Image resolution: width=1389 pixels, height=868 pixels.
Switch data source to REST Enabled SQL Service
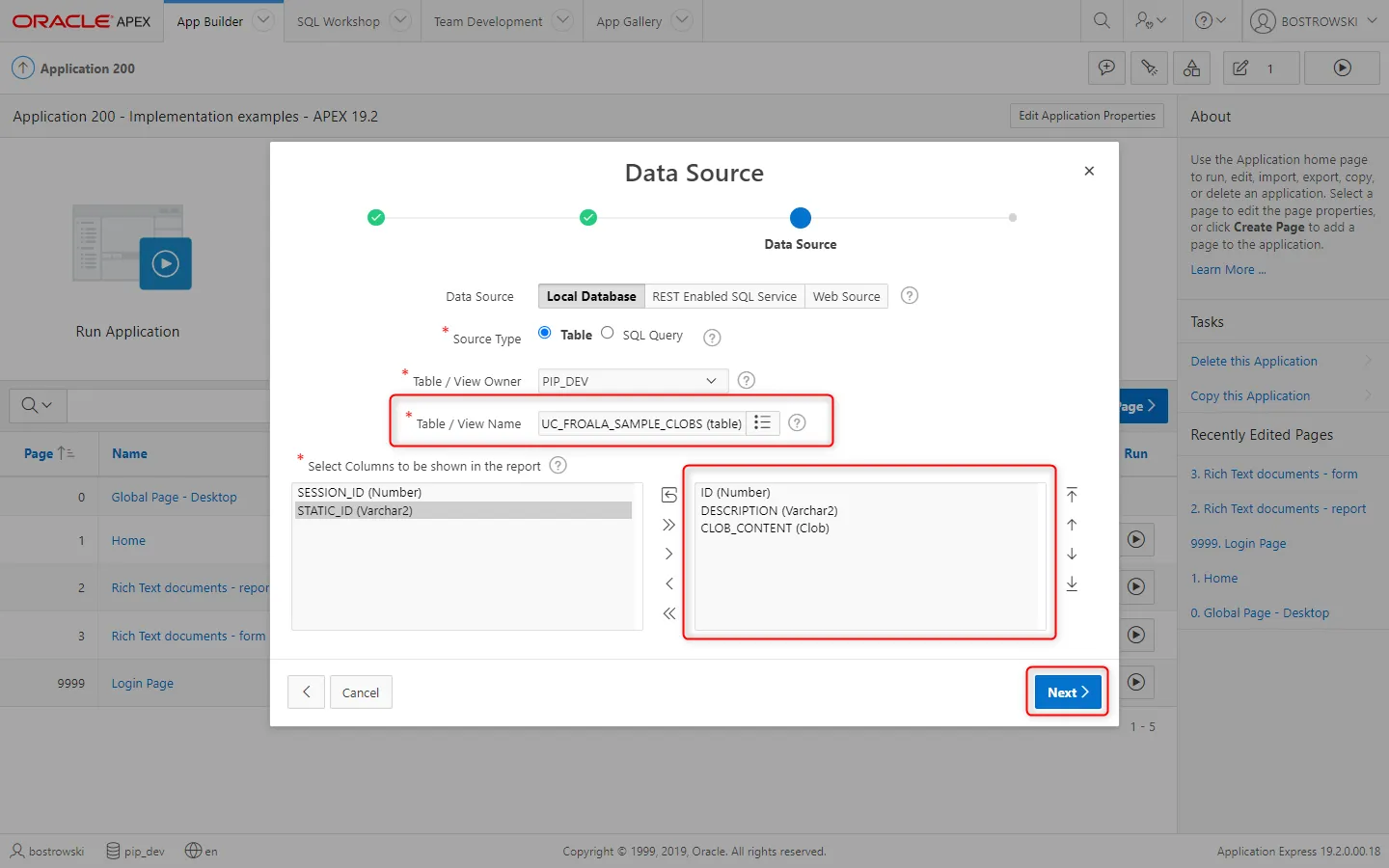pyautogui.click(x=723, y=296)
